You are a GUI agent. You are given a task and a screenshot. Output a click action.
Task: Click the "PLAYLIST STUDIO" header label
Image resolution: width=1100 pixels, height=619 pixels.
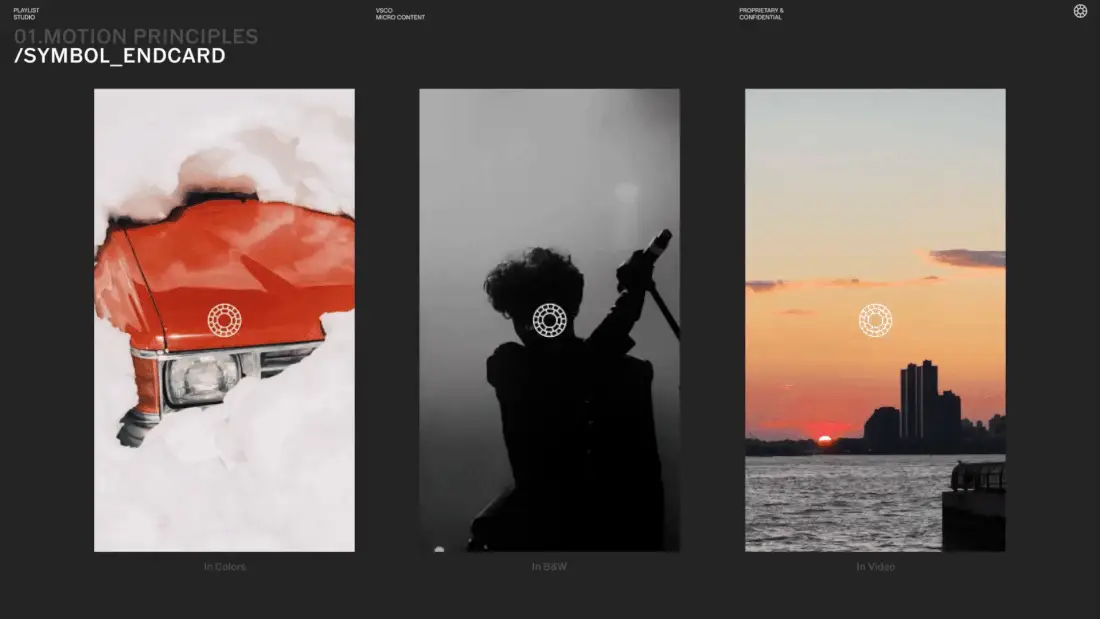pos(27,14)
